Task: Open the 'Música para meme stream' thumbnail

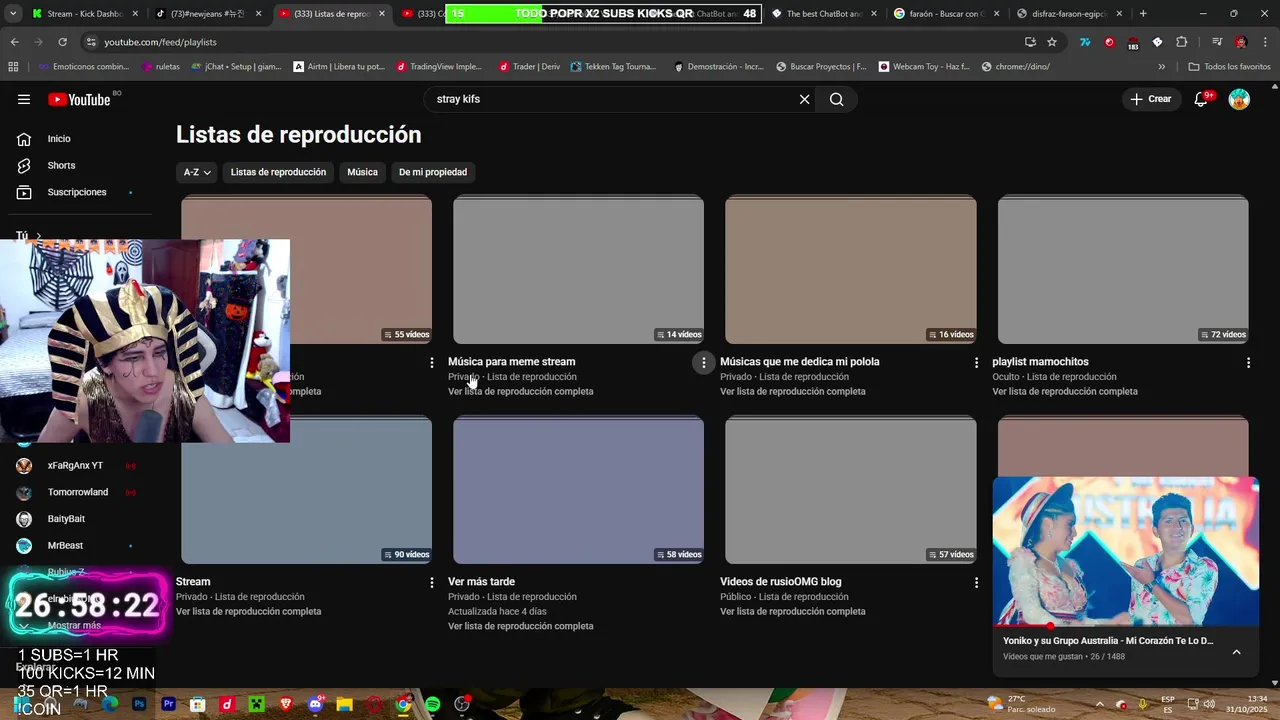Action: (x=578, y=270)
